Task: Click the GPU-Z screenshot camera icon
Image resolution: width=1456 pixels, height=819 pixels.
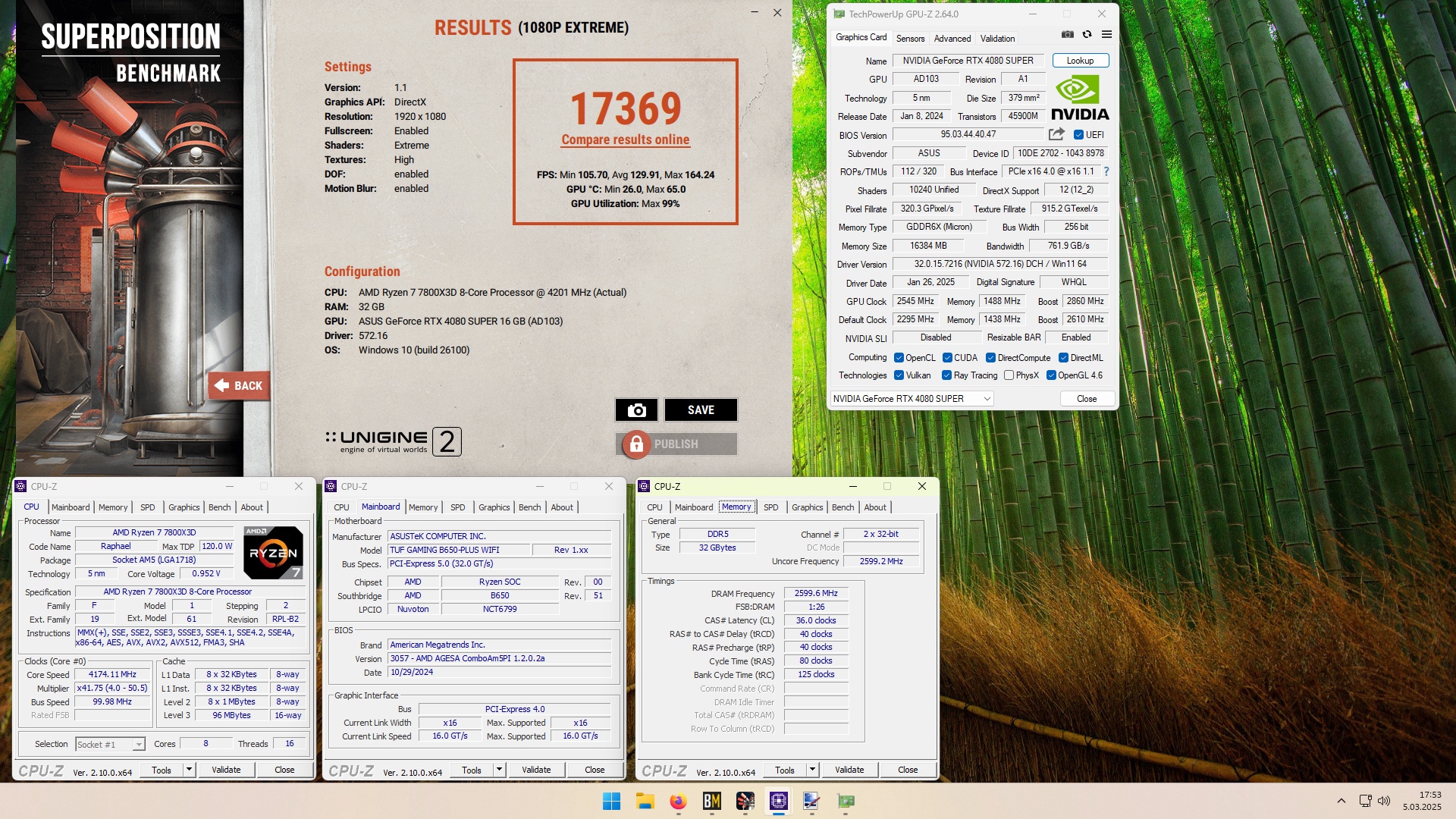Action: 1068,34
